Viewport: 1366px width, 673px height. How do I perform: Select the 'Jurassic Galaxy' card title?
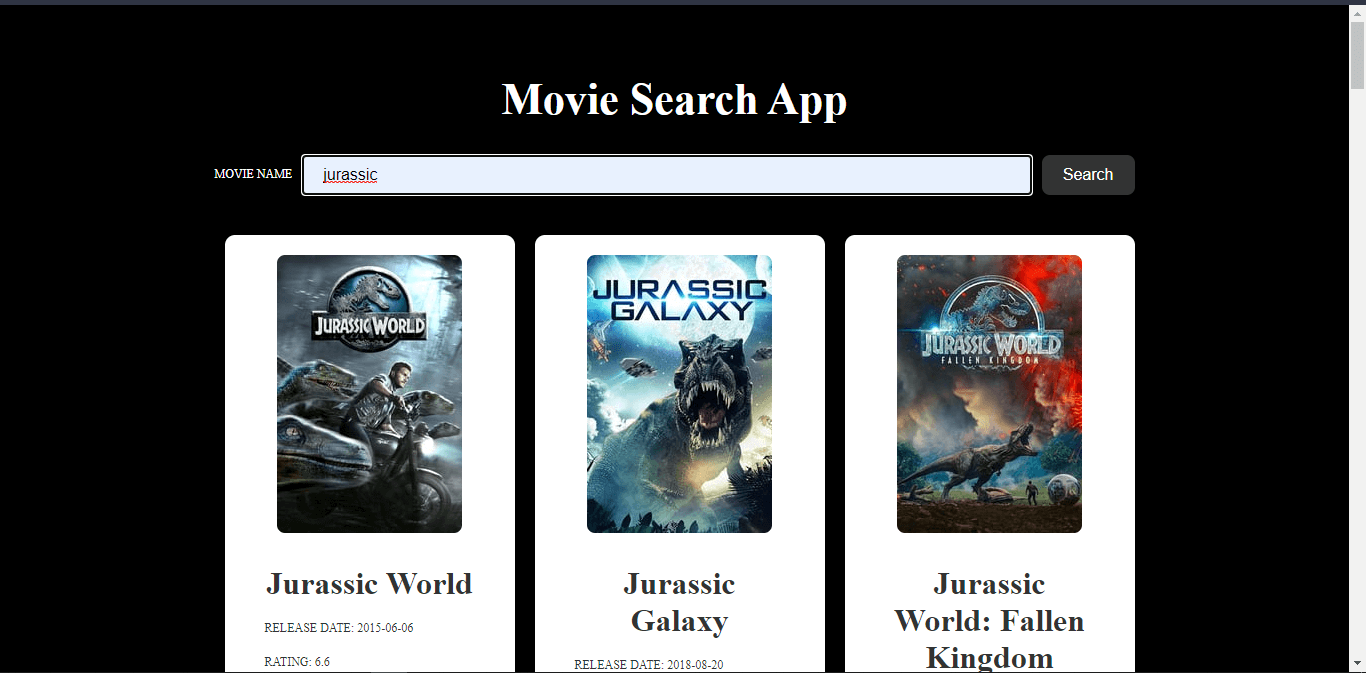point(679,602)
